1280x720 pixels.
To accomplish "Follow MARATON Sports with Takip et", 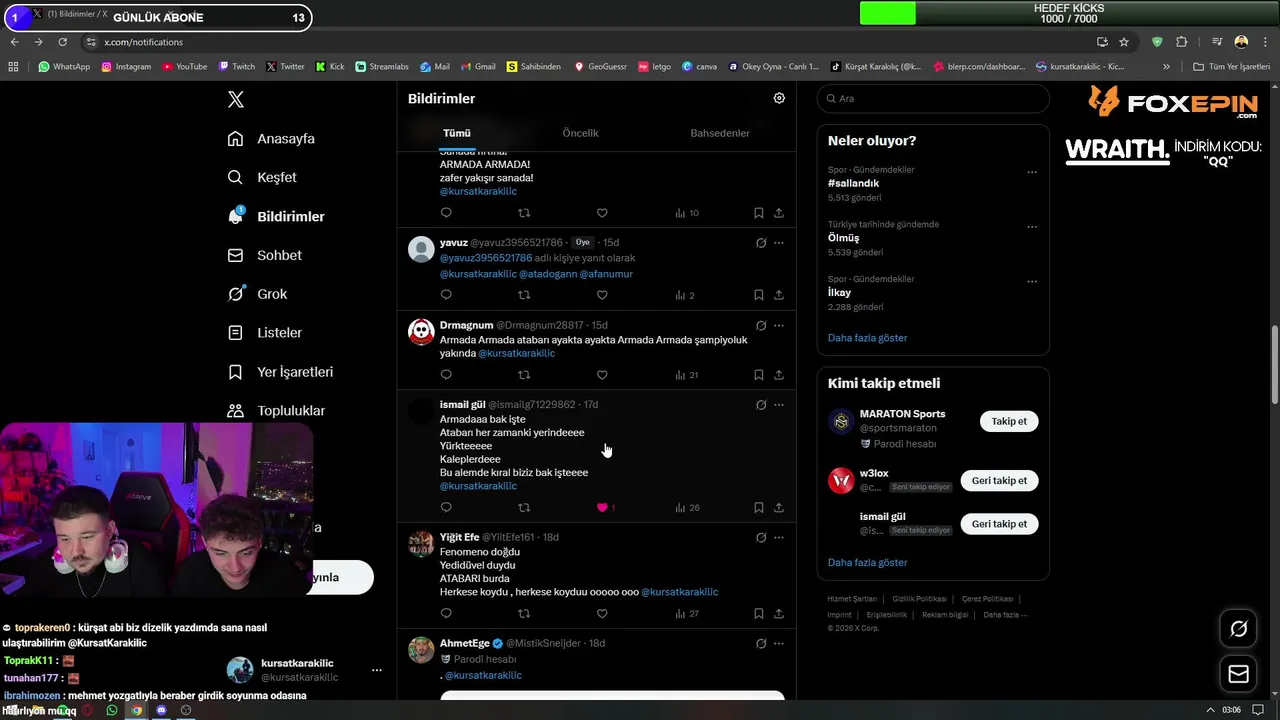I will (1009, 421).
